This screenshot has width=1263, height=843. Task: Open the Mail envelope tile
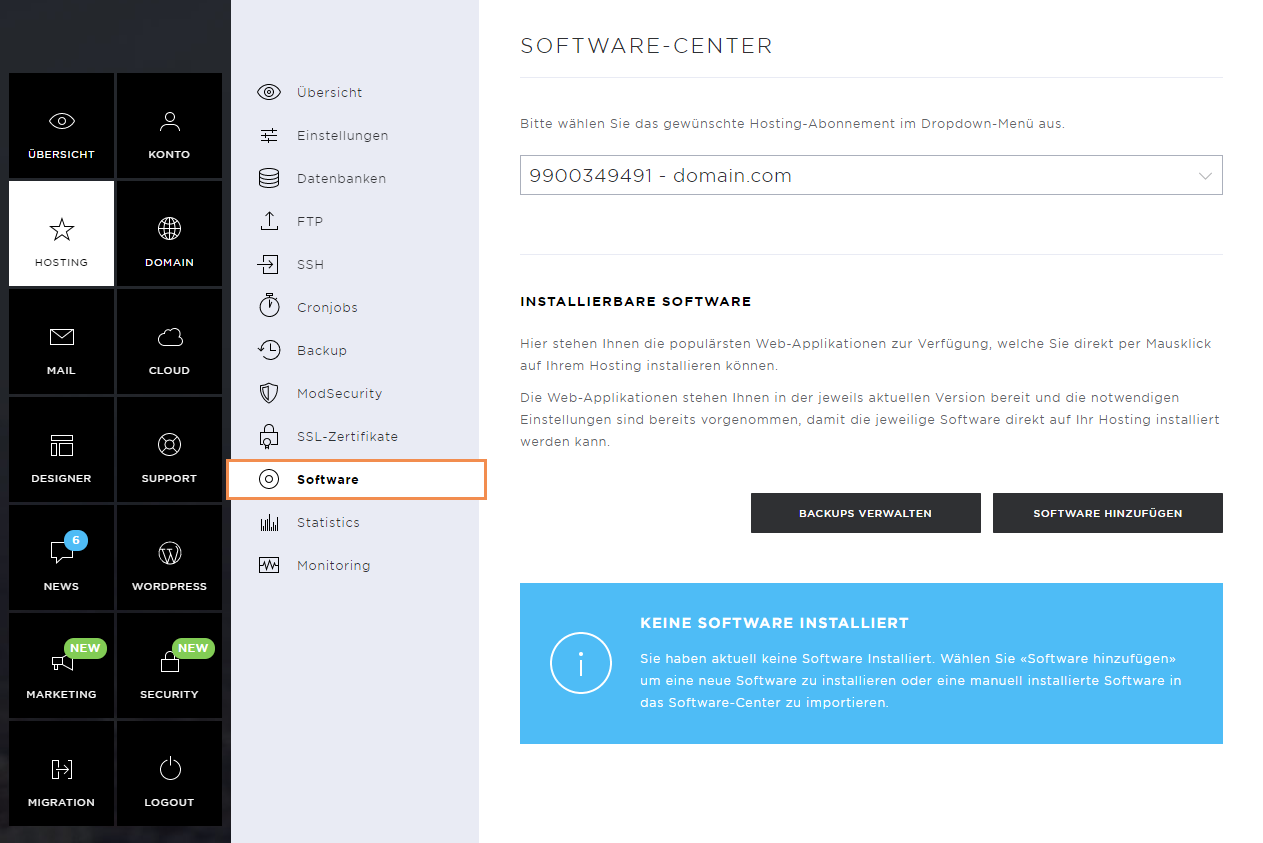point(61,341)
